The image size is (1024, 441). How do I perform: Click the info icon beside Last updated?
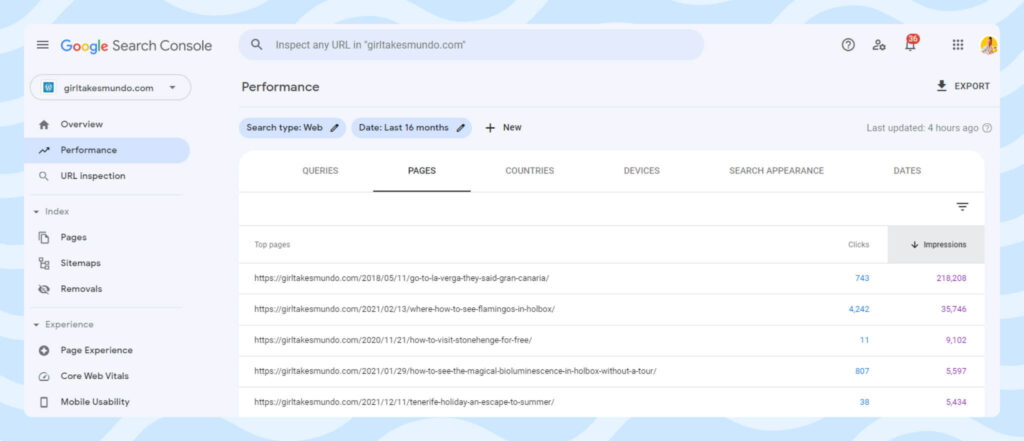pos(987,128)
